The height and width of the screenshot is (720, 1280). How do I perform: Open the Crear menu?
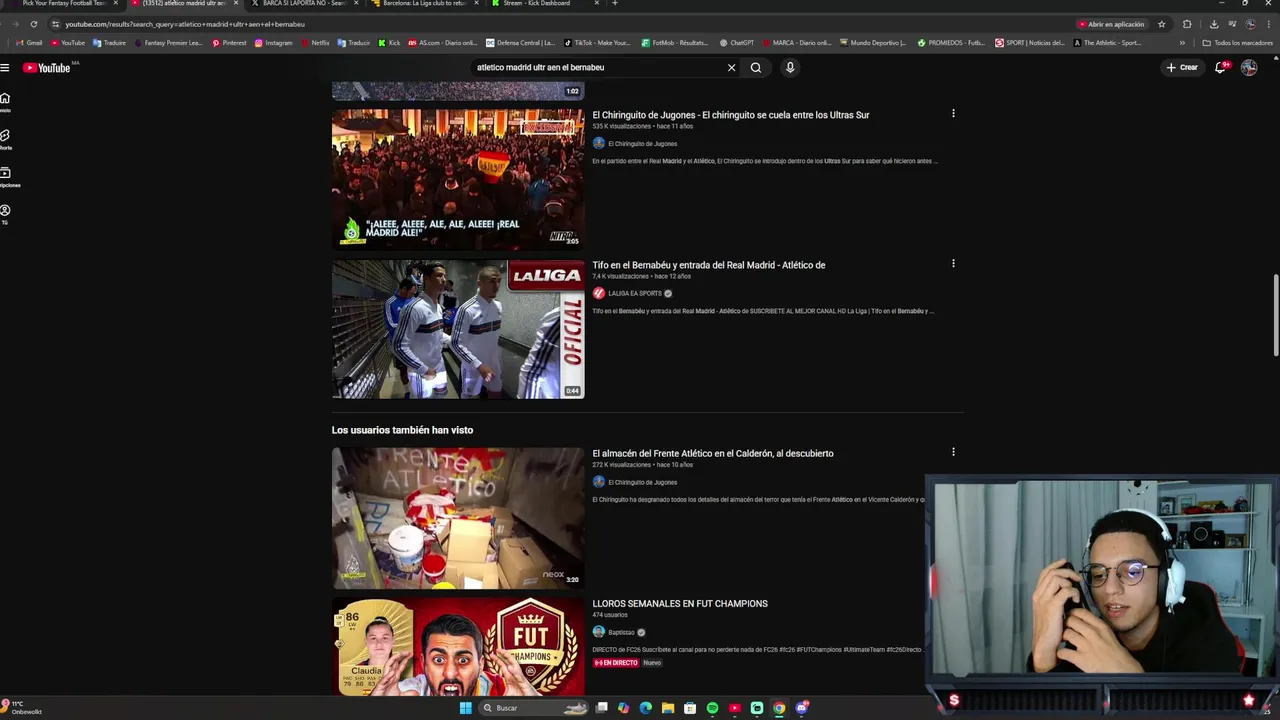click(x=1182, y=68)
